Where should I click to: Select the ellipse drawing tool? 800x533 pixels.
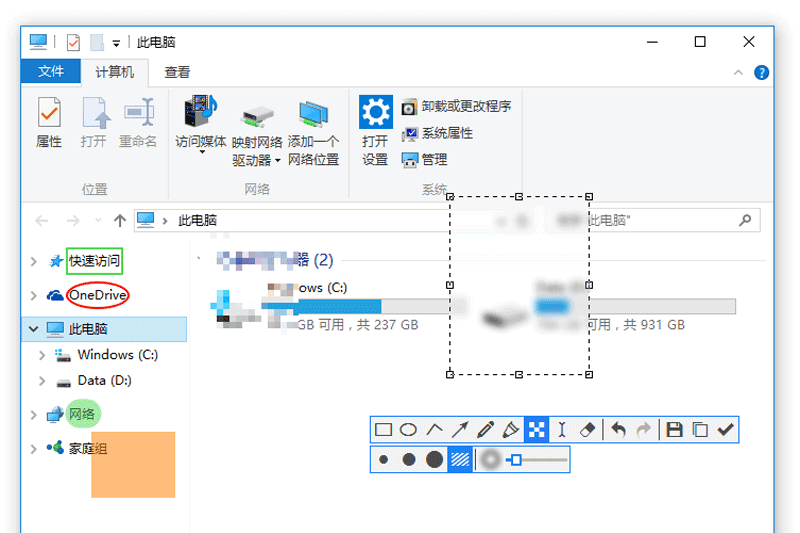[409, 430]
